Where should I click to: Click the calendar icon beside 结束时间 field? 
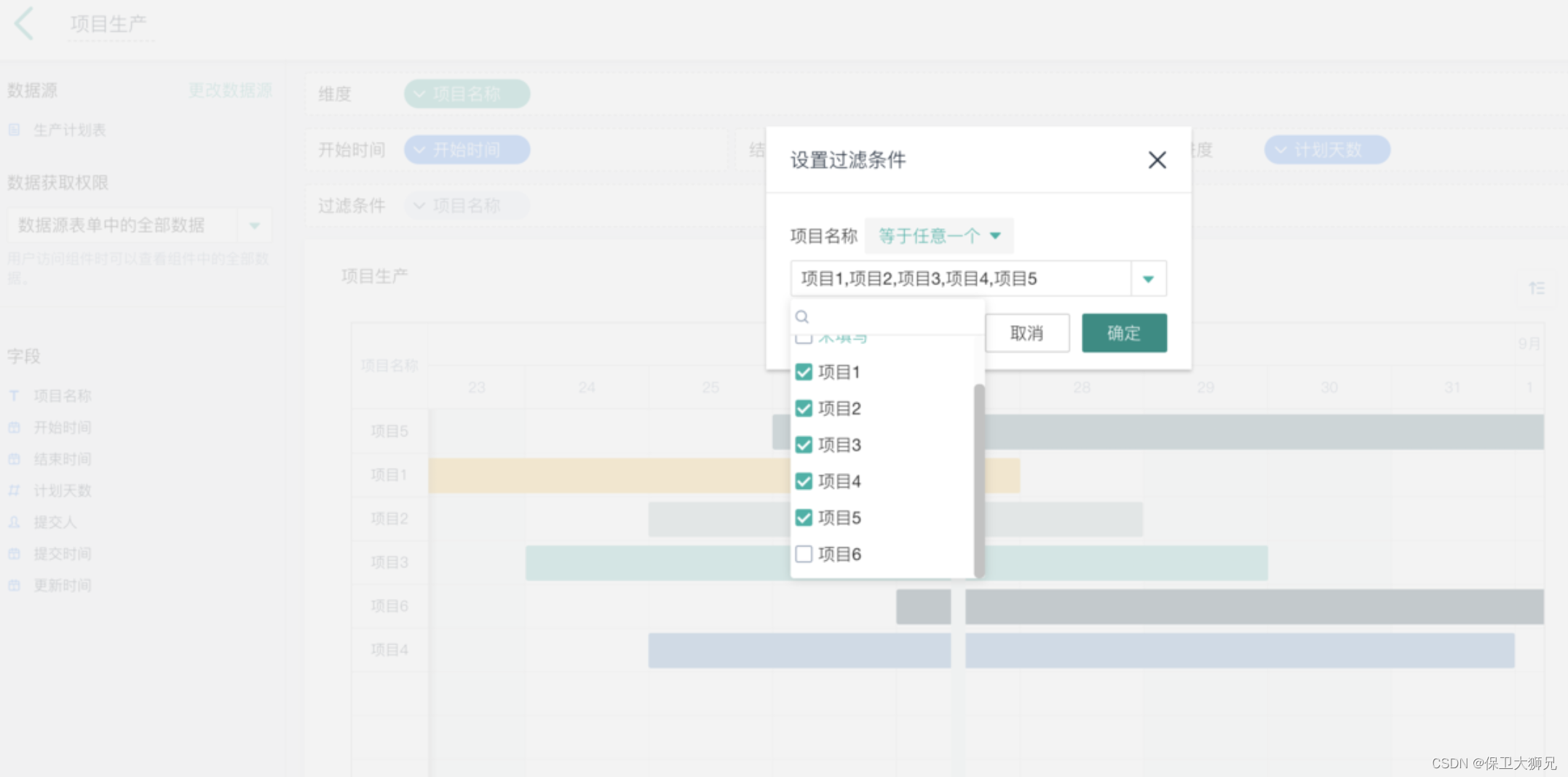tap(15, 459)
